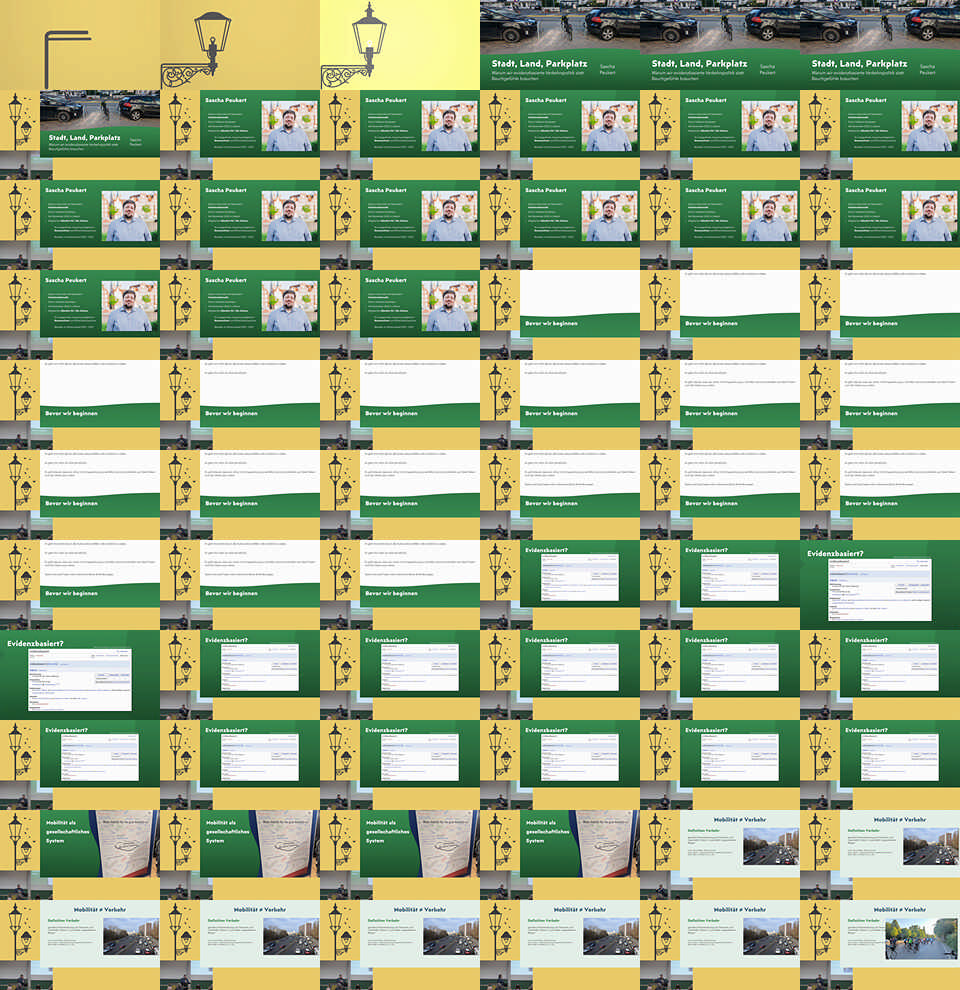This screenshot has height=990, width=960.
Task: Jump to the last 'Bevor wir beginnen' thumbnail
Action: [x=400, y=585]
